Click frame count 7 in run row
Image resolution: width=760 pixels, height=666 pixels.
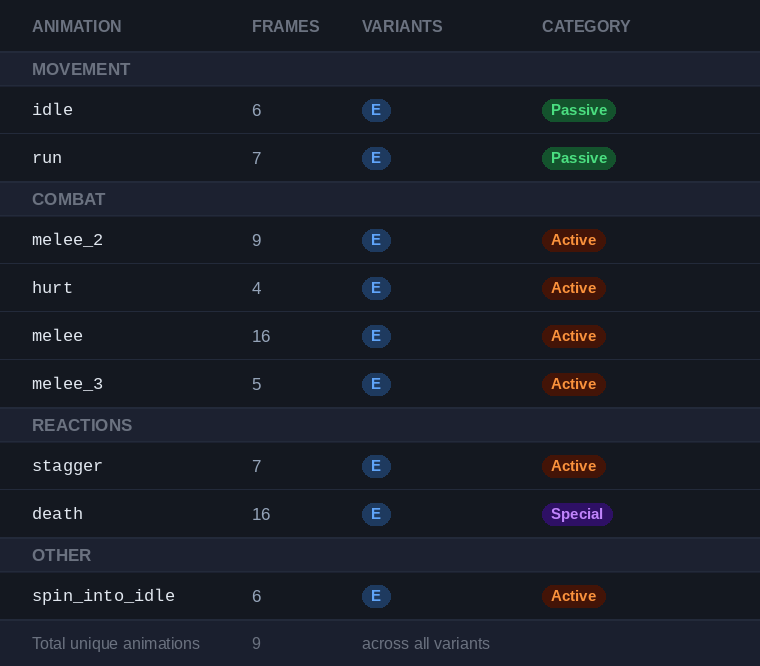(256, 159)
